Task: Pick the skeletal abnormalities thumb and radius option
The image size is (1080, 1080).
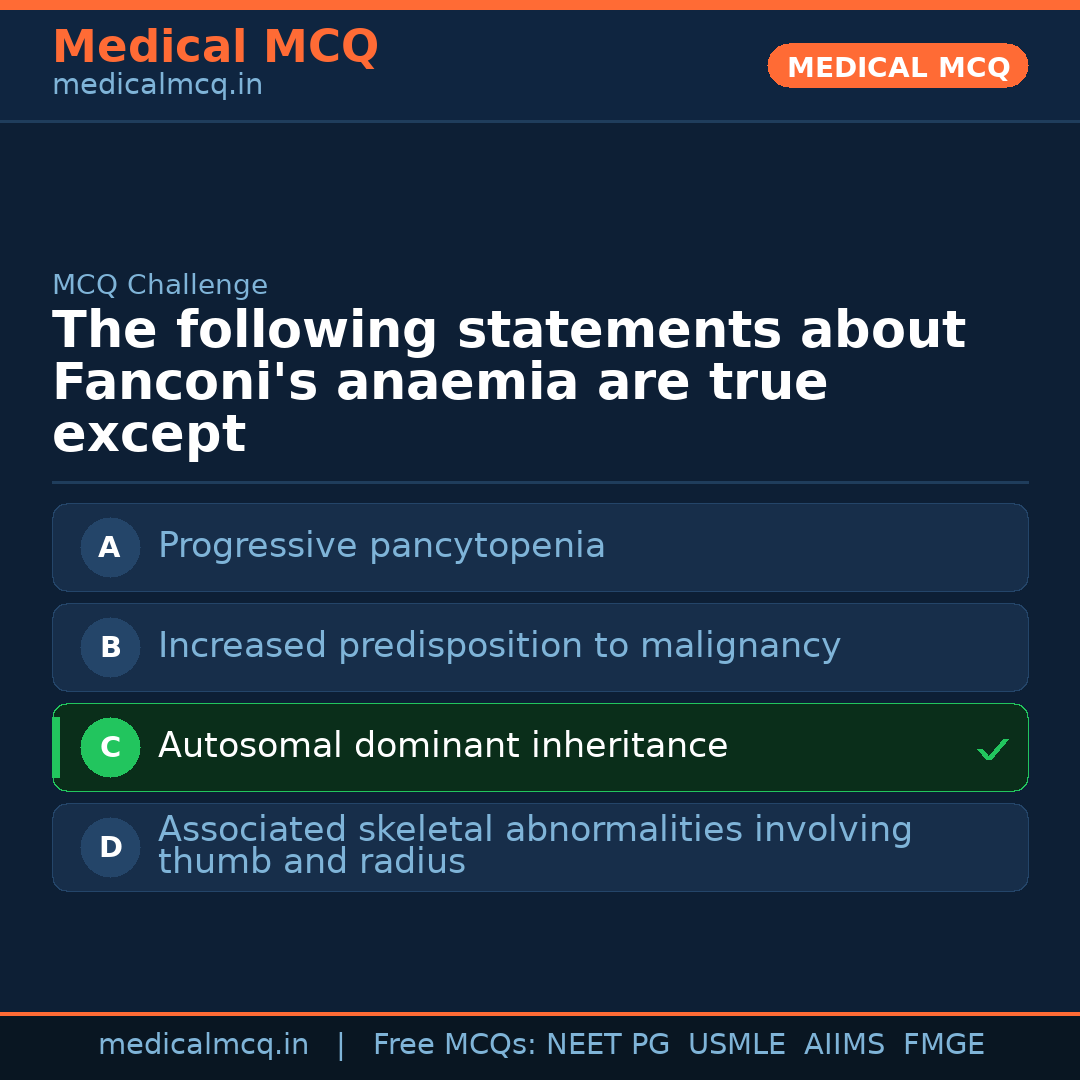Action: click(534, 846)
